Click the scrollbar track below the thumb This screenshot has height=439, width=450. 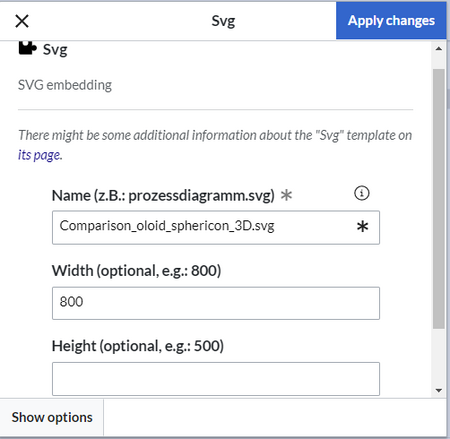coord(439,357)
